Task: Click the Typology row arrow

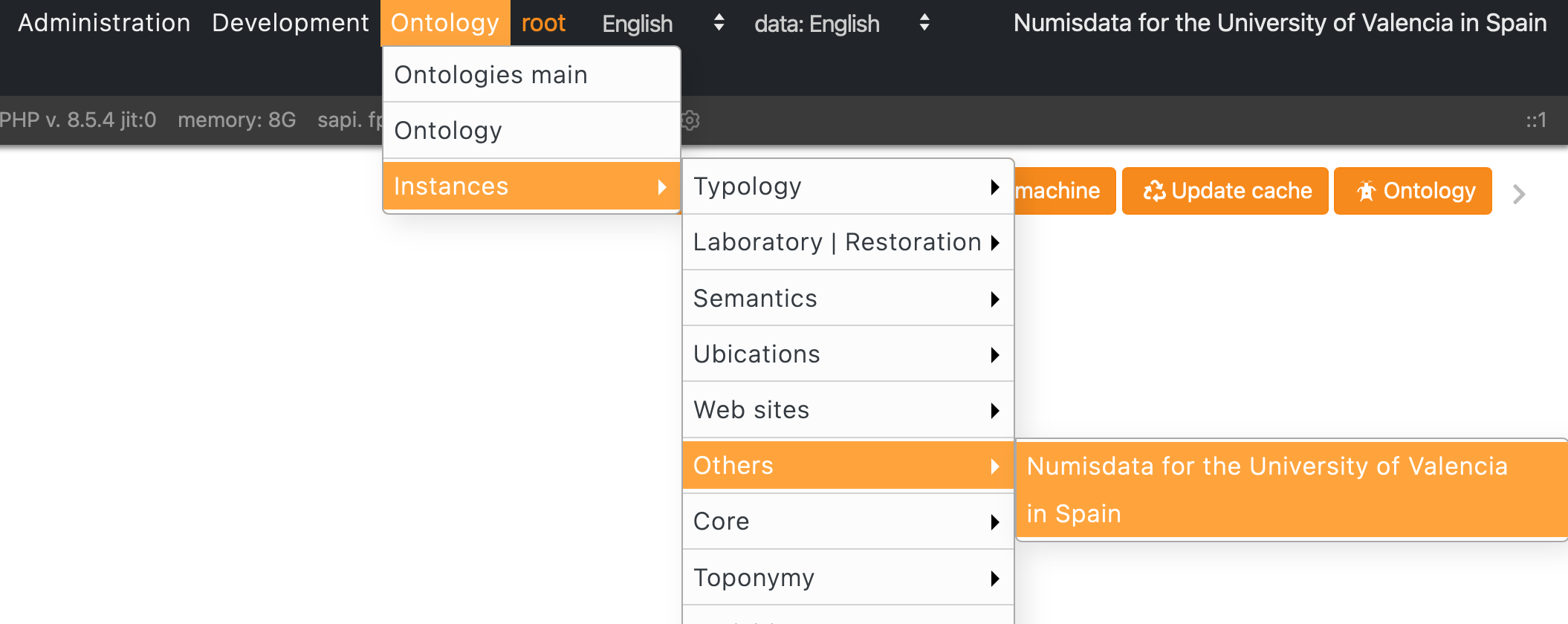Action: click(995, 187)
